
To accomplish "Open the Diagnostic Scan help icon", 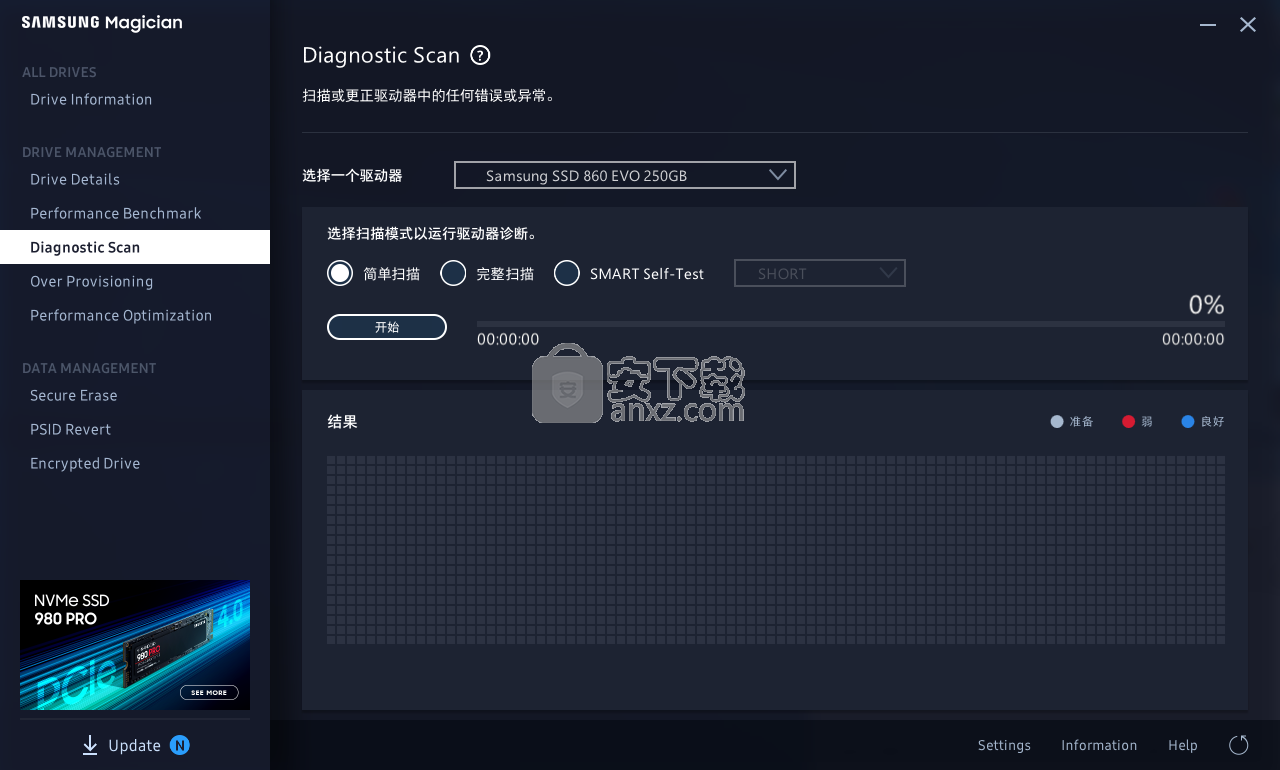I will click(480, 55).
